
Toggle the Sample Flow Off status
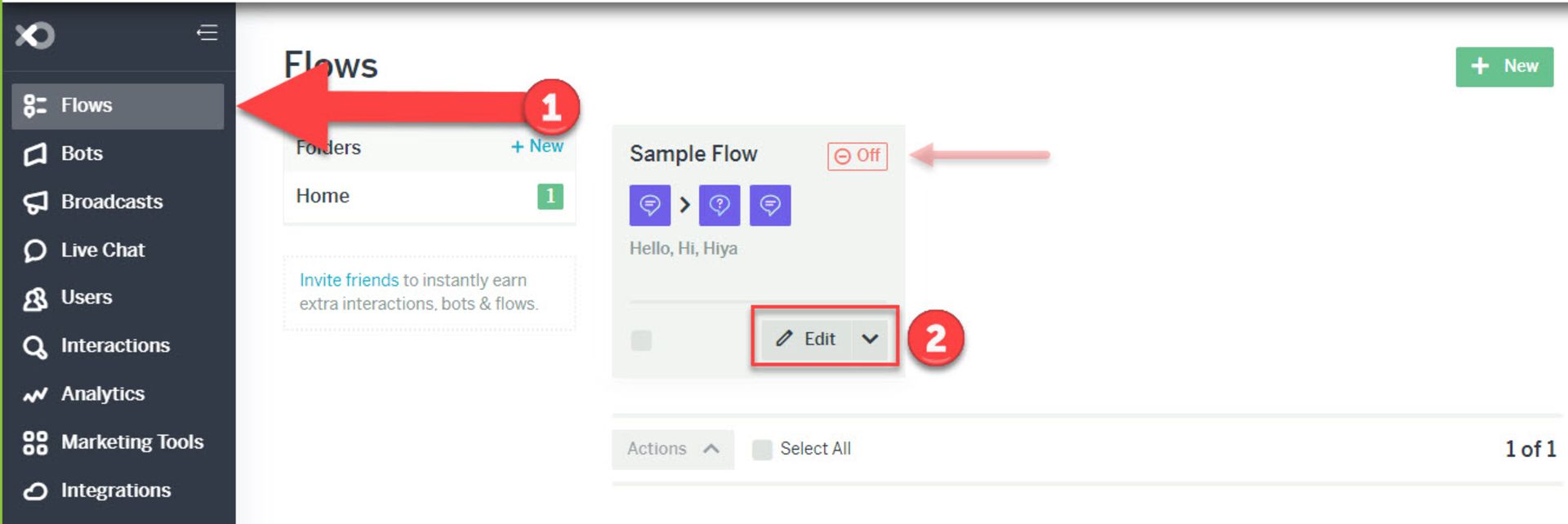click(x=857, y=156)
